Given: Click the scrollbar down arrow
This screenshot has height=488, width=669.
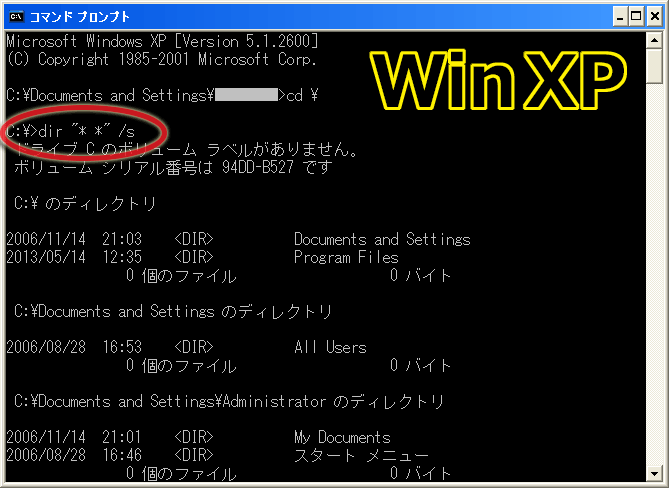Looking at the screenshot, I should click(654, 473).
